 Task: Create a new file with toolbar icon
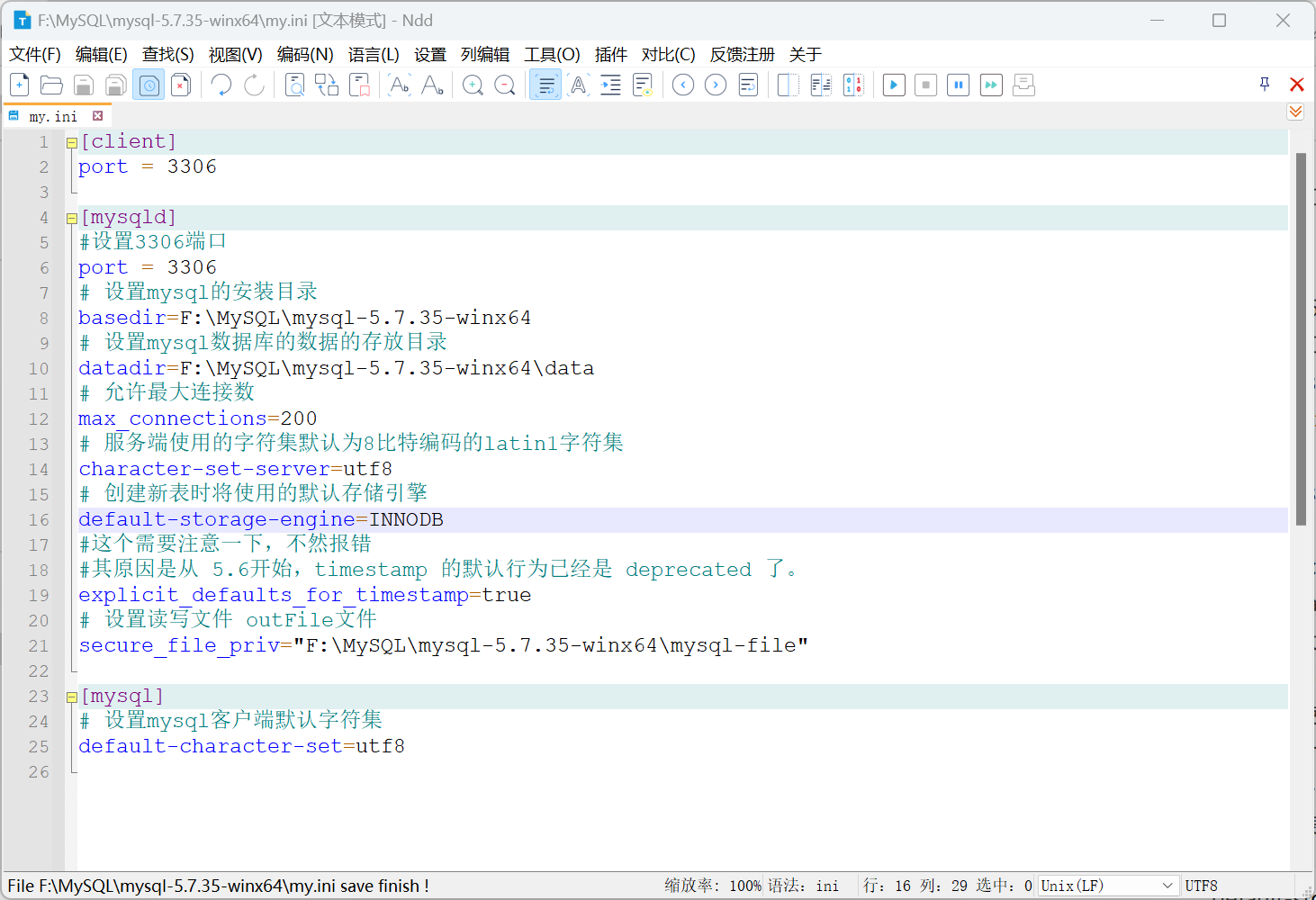pos(19,85)
